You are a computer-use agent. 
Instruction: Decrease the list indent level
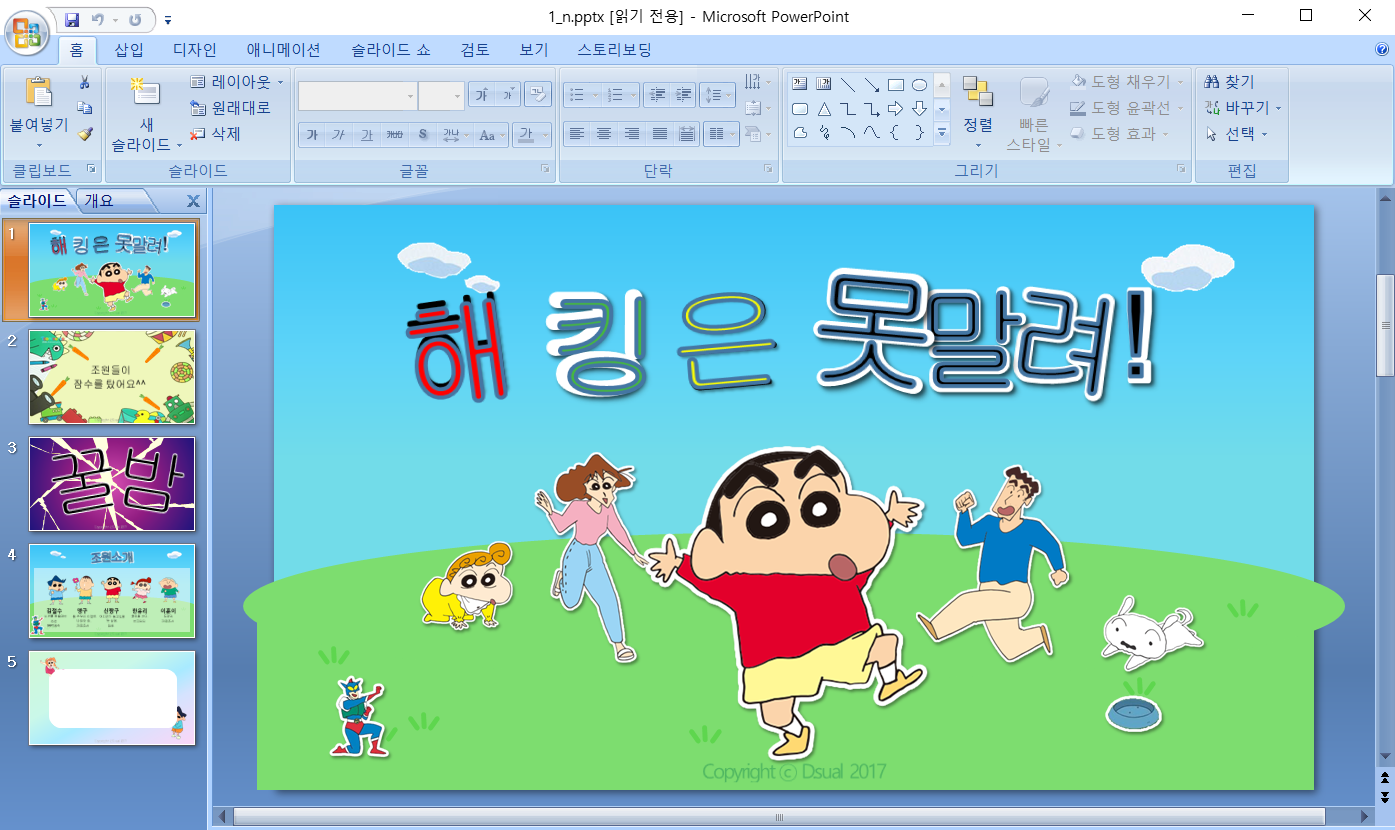(x=657, y=95)
